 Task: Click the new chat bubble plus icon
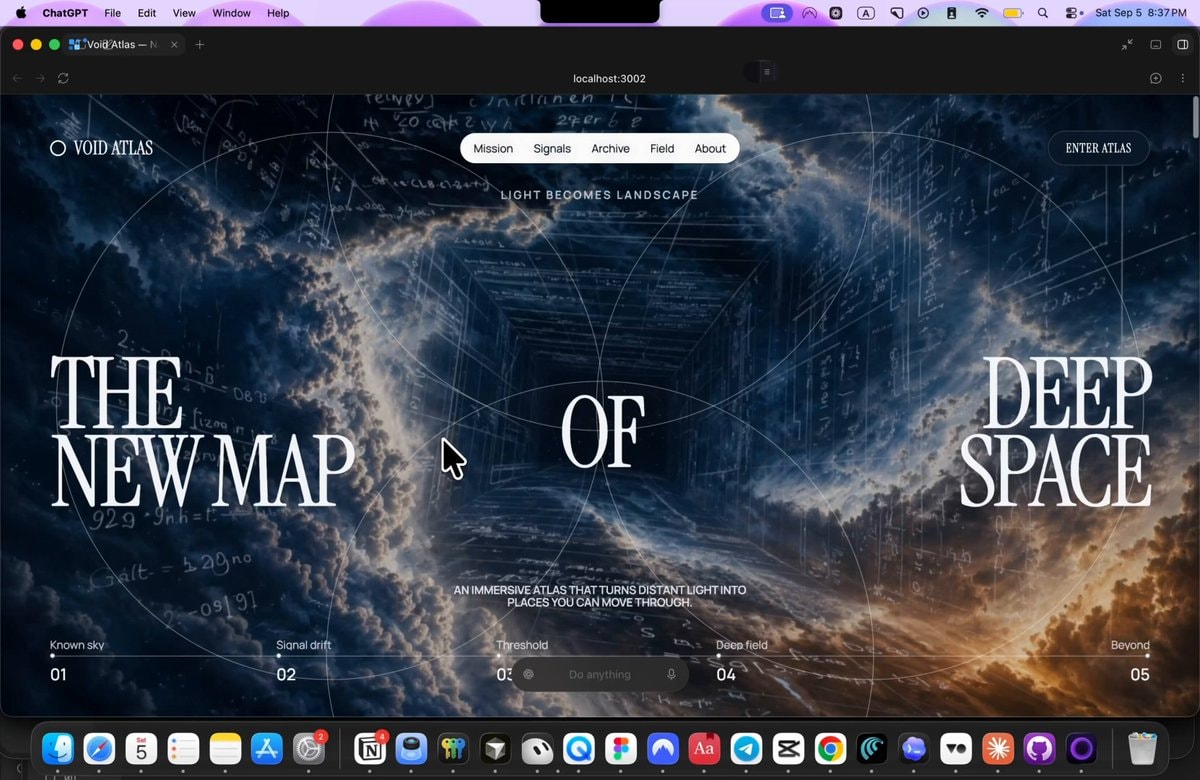point(1156,78)
